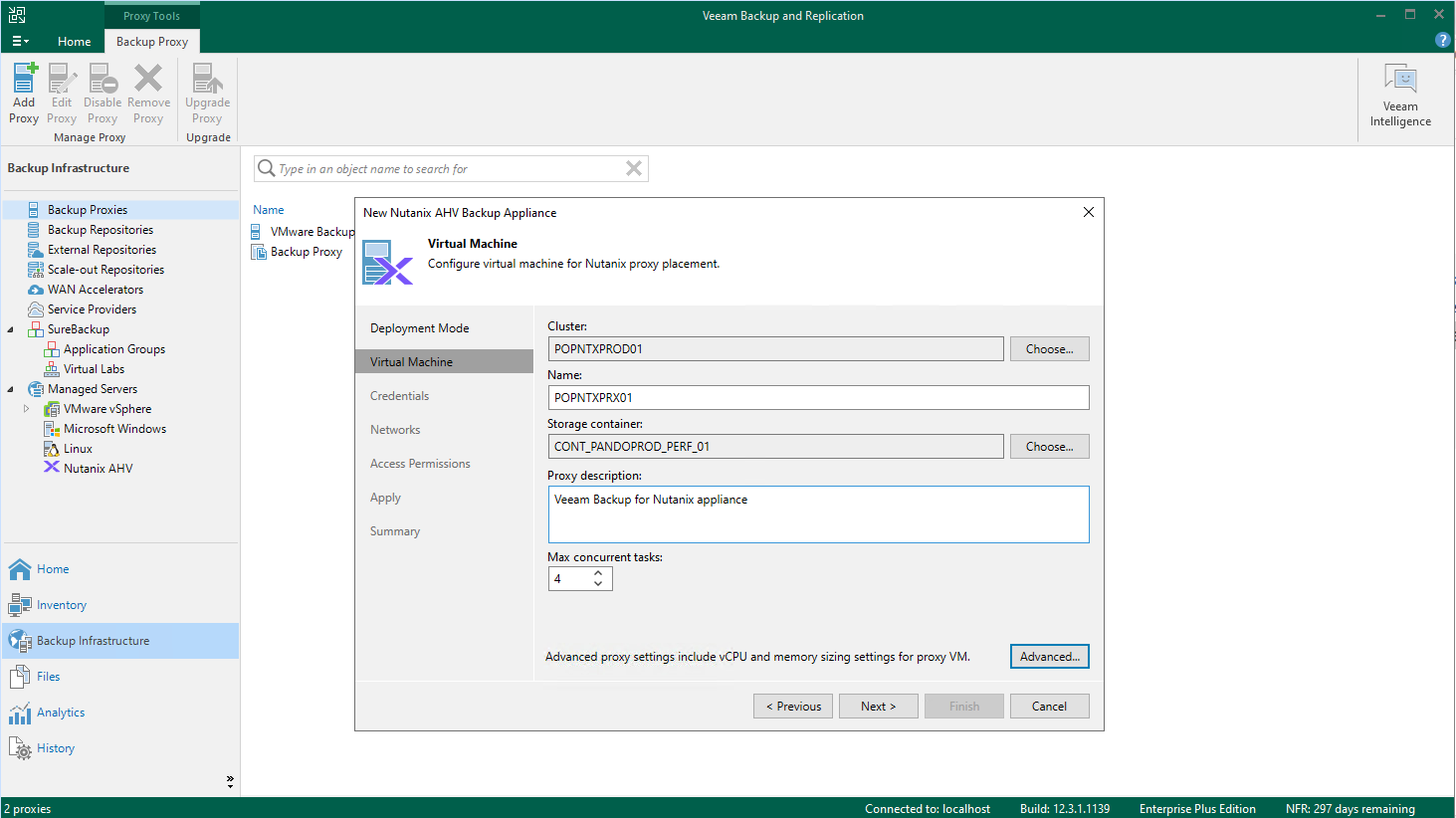Select External Repositories node
Viewport: 1456px width, 818px height.
pos(102,250)
